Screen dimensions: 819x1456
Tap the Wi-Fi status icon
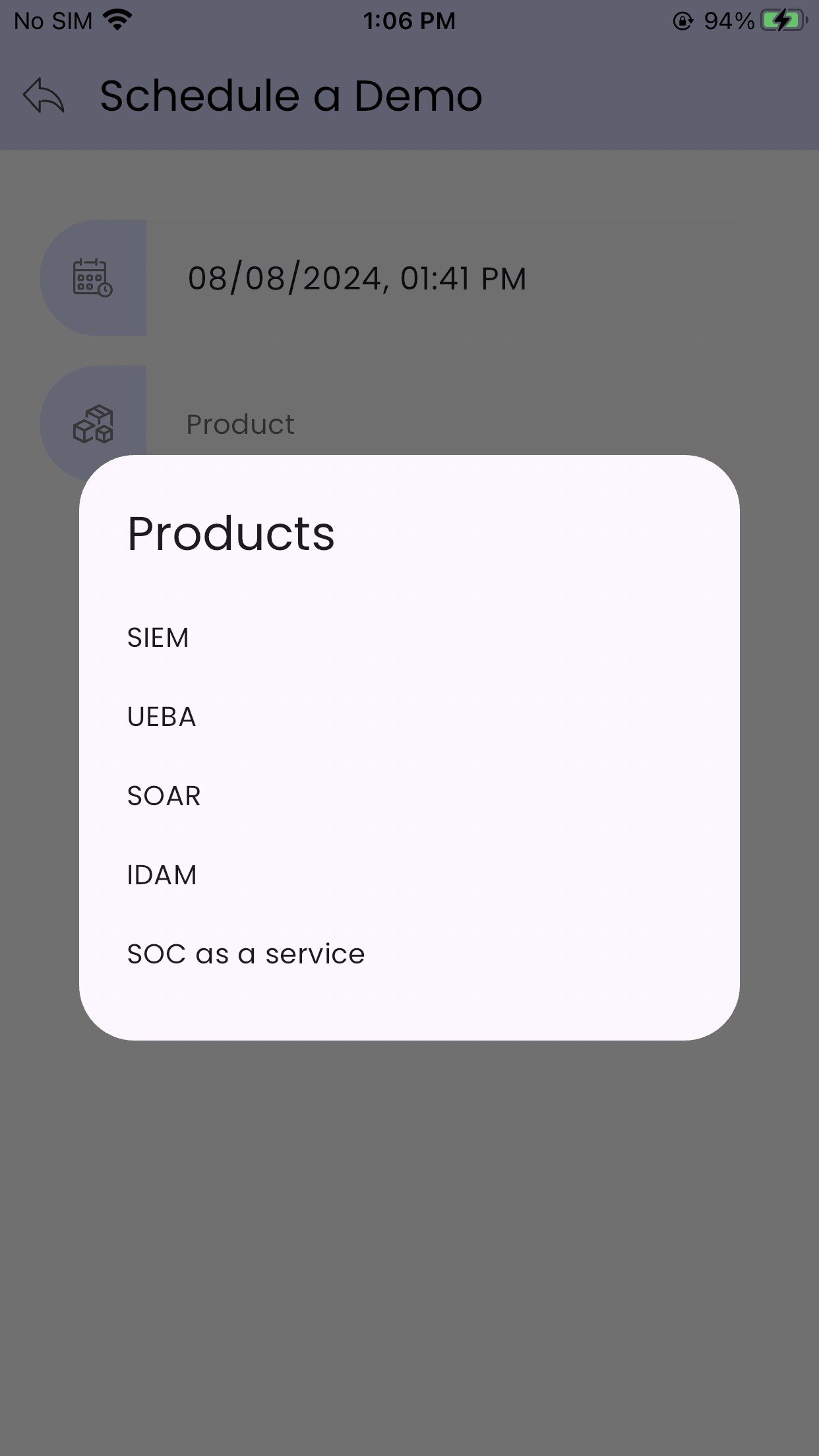[118, 20]
